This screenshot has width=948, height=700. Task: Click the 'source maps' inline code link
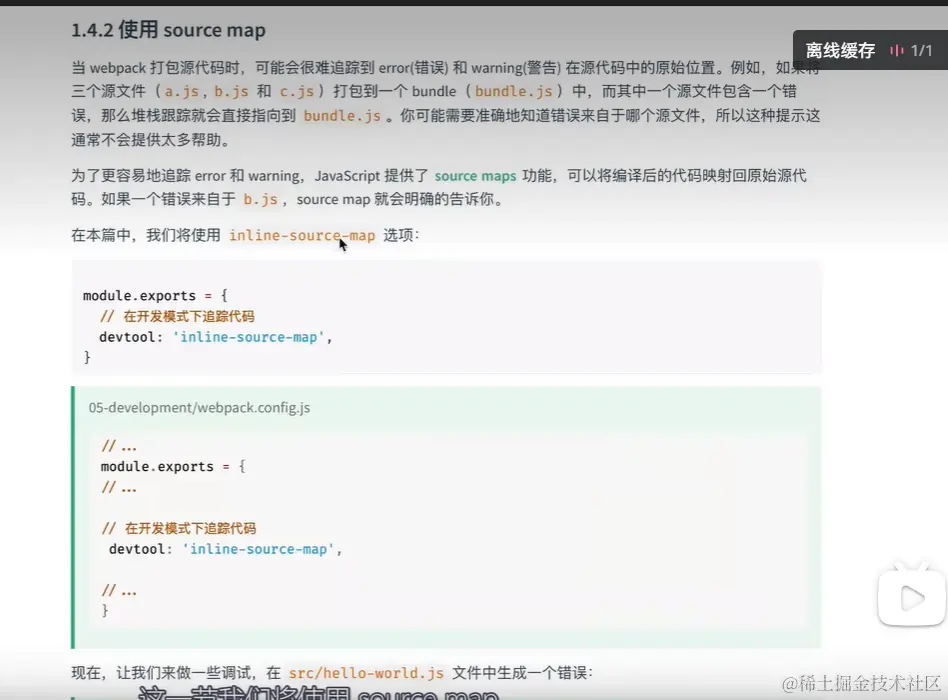(x=475, y=175)
